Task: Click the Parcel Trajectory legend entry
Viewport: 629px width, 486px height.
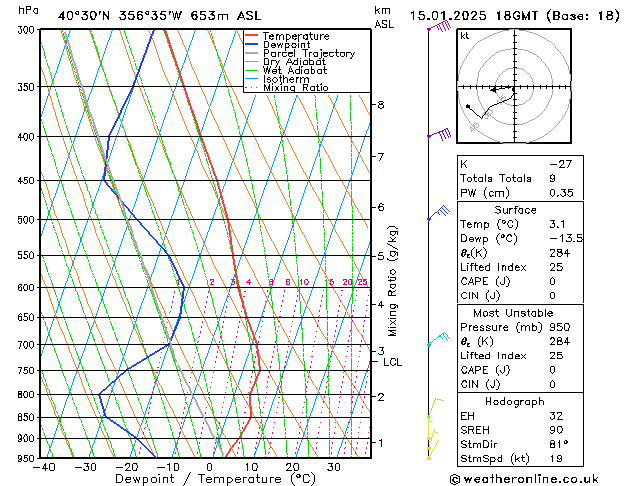Action: [x=304, y=54]
